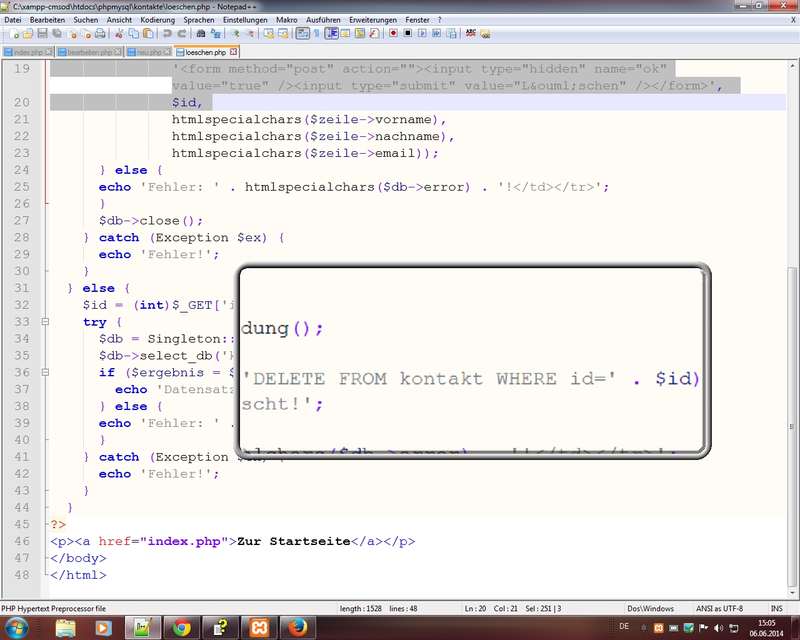800x640 pixels.
Task: Toggle the word wrap toolbar button
Action: 302,33
